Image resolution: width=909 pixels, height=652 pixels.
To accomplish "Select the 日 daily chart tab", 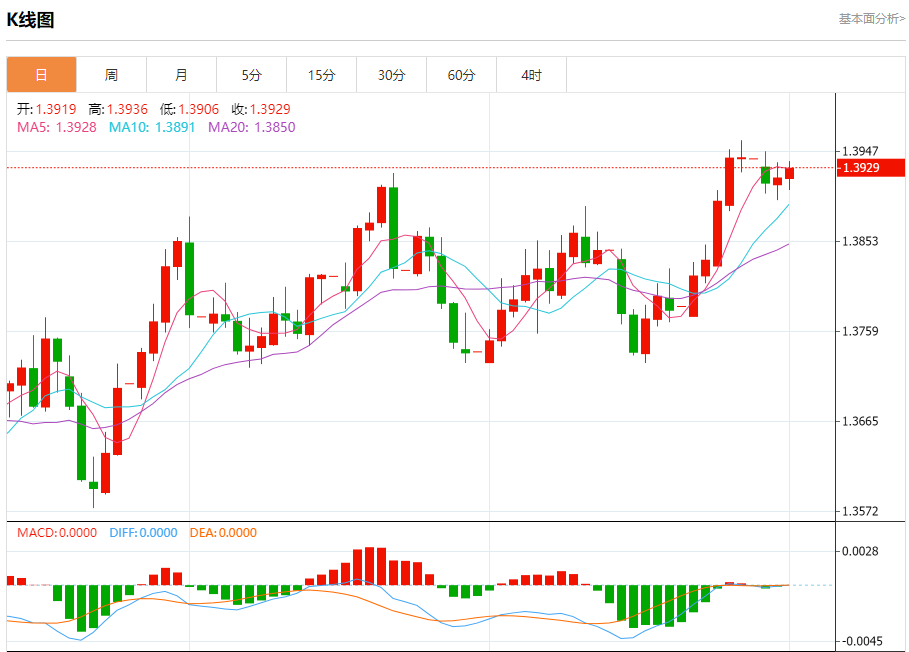I will (41, 75).
